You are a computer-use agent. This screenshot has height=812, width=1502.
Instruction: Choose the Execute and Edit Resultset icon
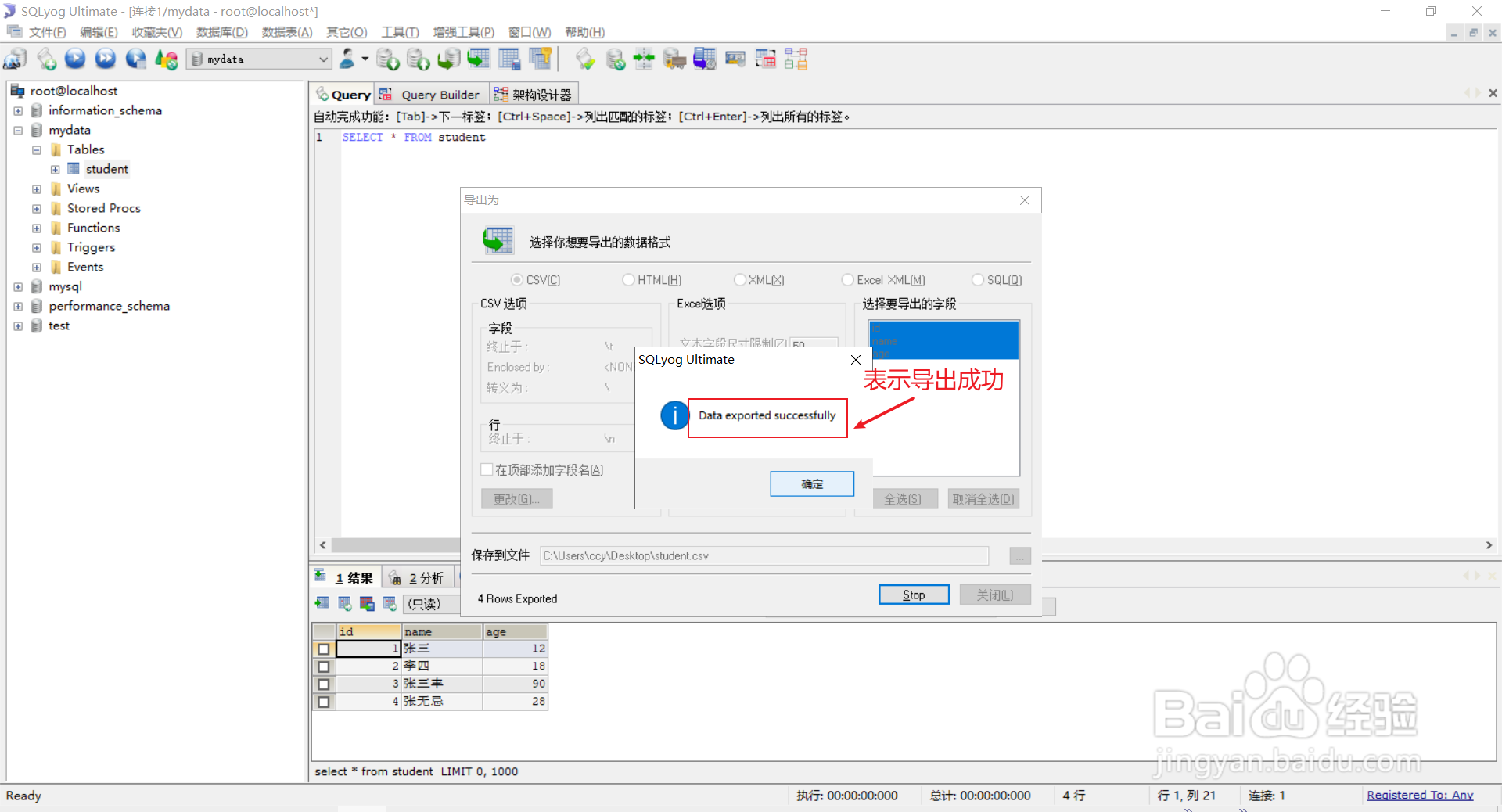136,59
